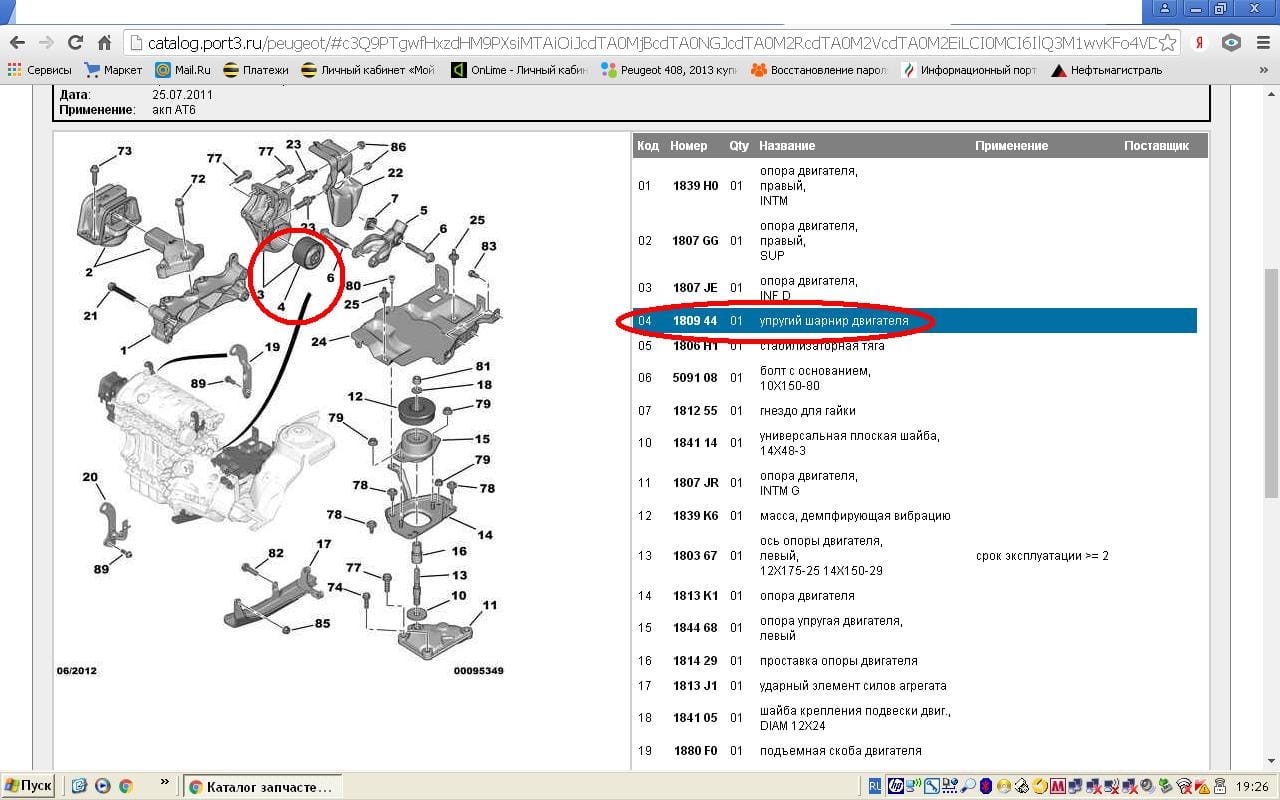Launch media player from quick launch
This screenshot has height=800, width=1280.
(102, 786)
